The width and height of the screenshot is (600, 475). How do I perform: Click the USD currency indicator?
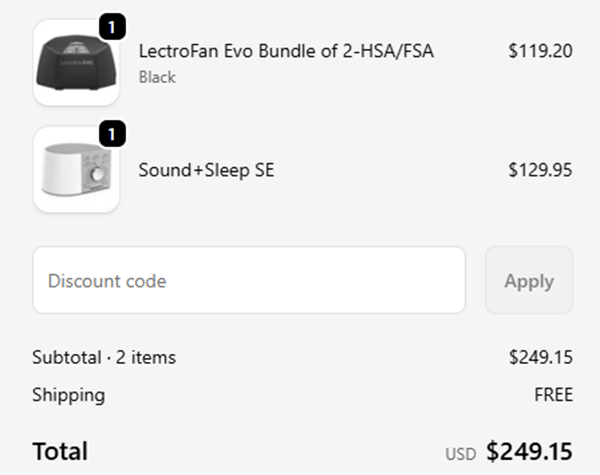coord(460,454)
